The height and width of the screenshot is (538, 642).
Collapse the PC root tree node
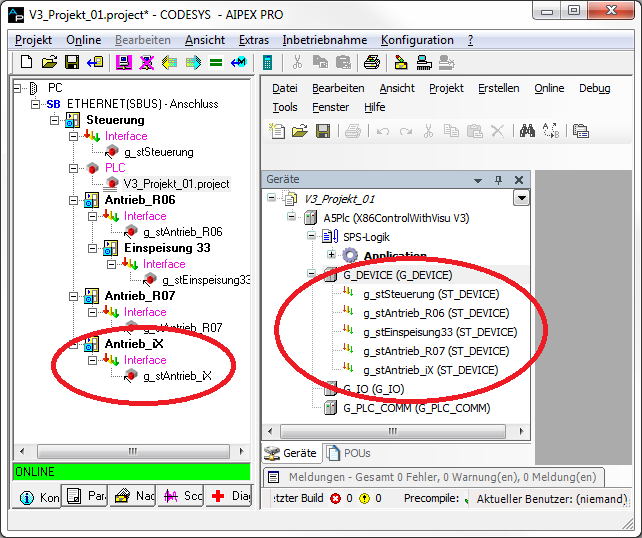17,88
